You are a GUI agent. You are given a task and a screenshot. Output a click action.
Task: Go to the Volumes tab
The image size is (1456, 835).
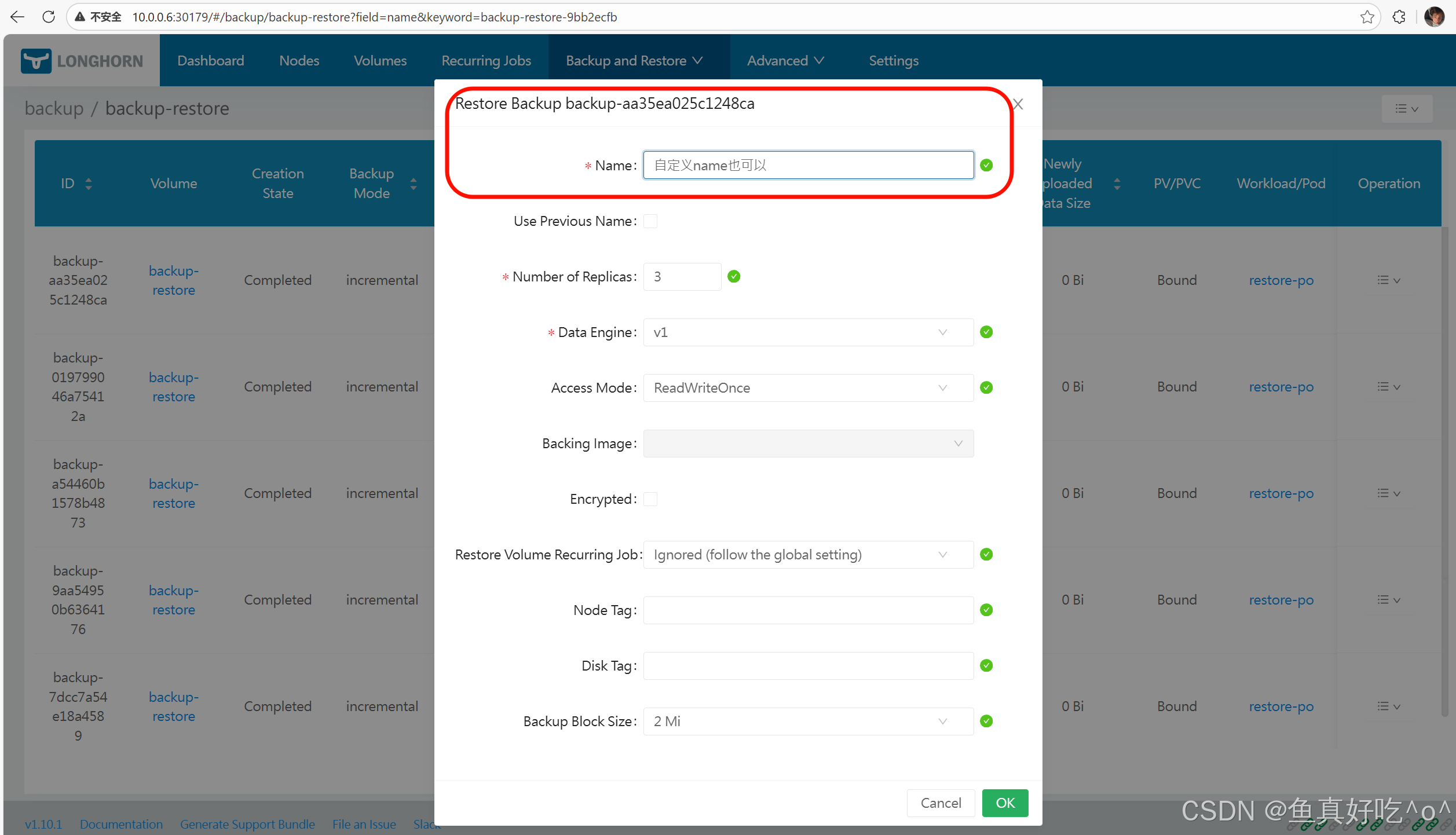pyautogui.click(x=380, y=61)
